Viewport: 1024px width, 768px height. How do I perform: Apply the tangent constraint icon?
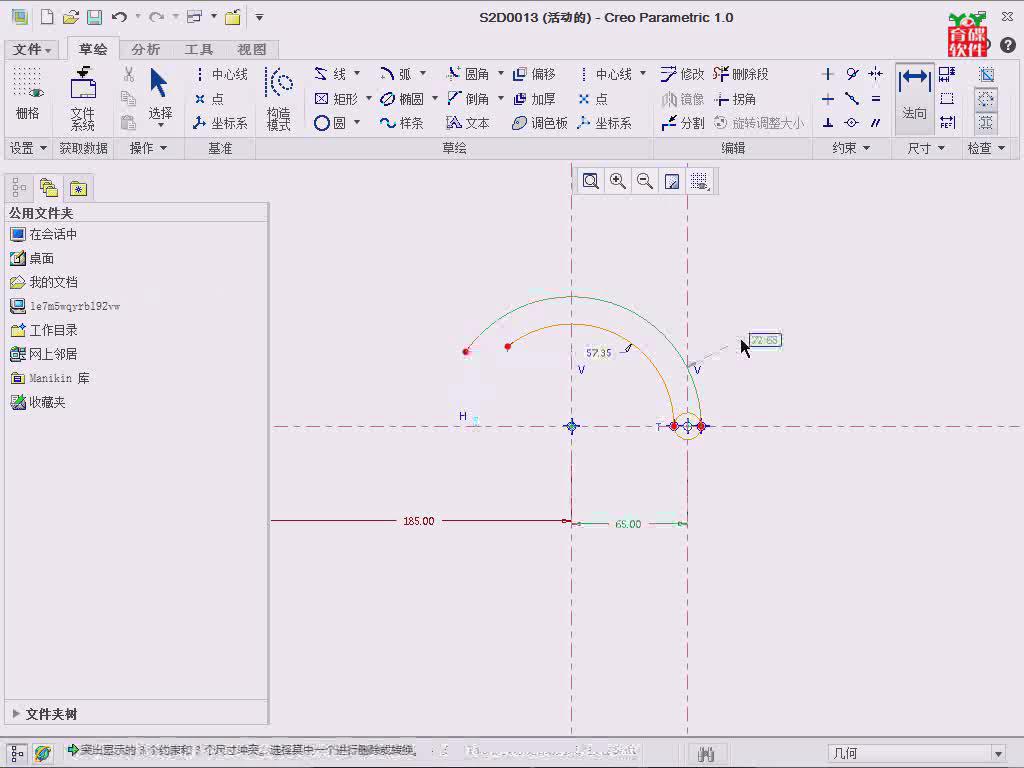tap(852, 74)
